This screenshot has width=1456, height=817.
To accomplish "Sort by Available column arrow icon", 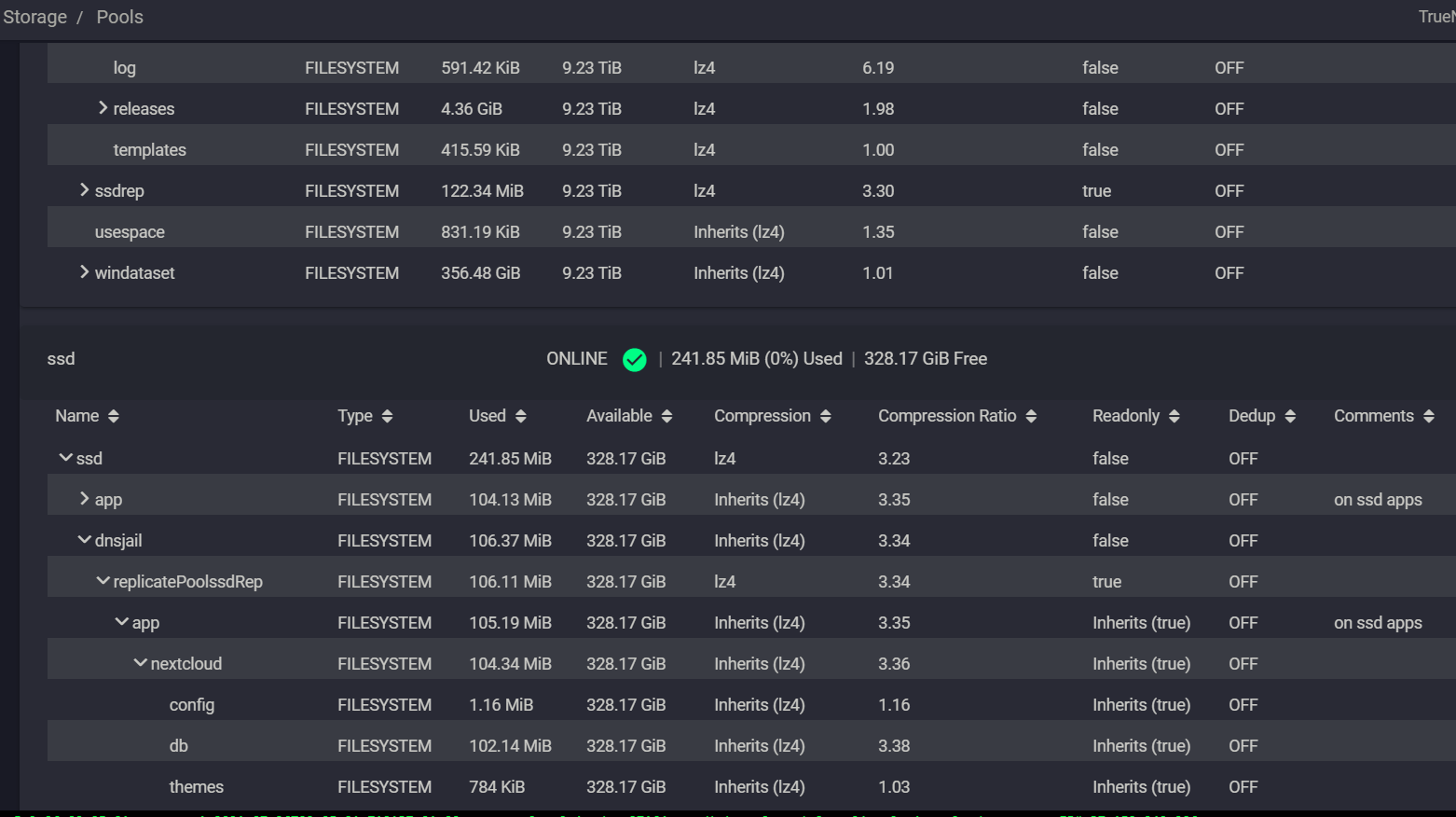I will [x=666, y=416].
